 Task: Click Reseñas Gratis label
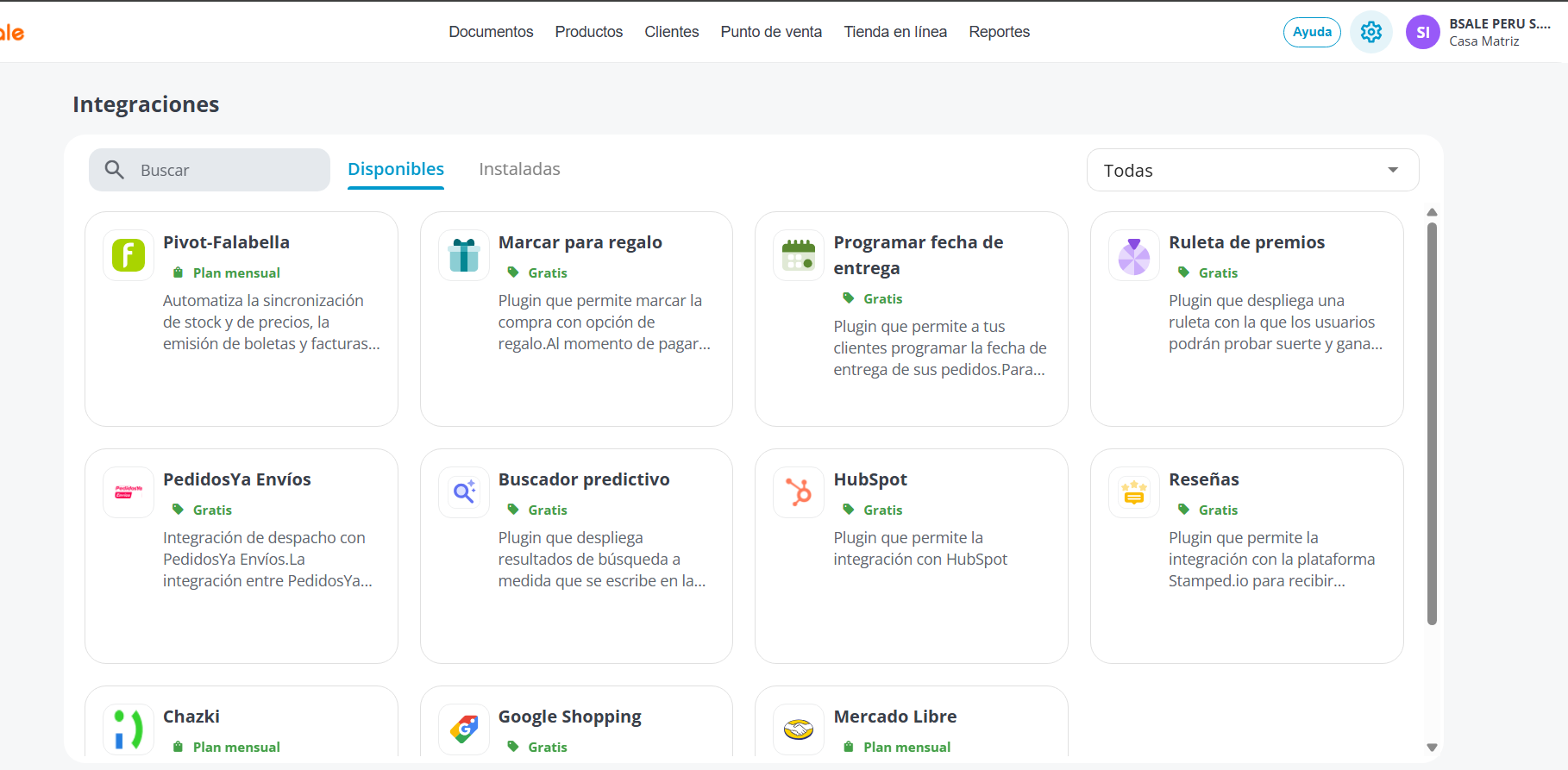click(x=1218, y=510)
